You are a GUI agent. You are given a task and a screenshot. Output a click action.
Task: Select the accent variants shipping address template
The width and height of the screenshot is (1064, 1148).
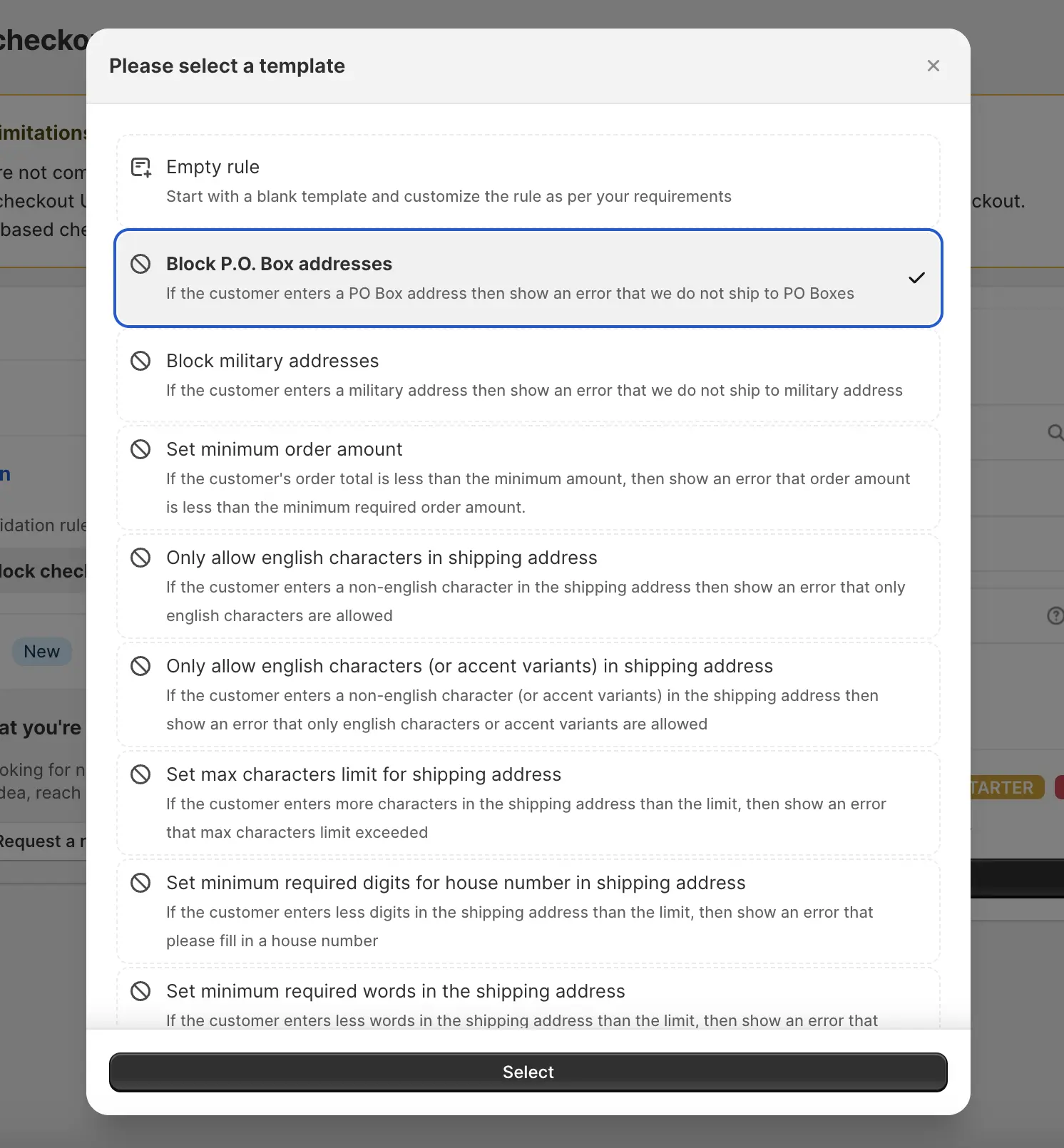pos(528,694)
